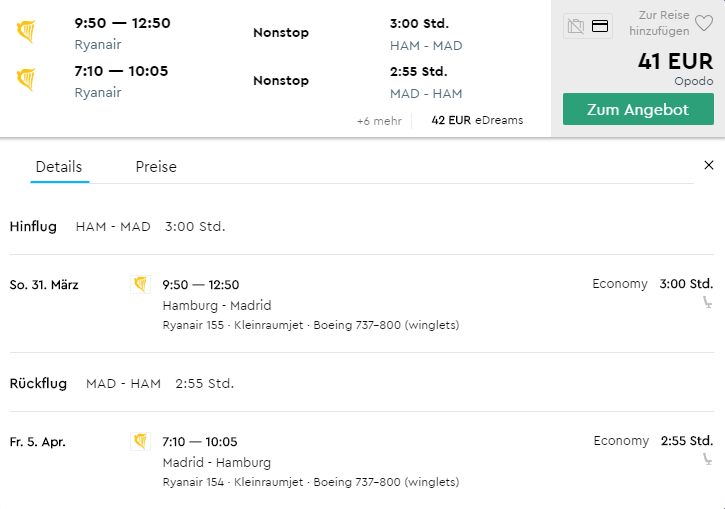
Task: Click Ryanair logo of the 9:50 outbound flight
Action: coord(26,32)
